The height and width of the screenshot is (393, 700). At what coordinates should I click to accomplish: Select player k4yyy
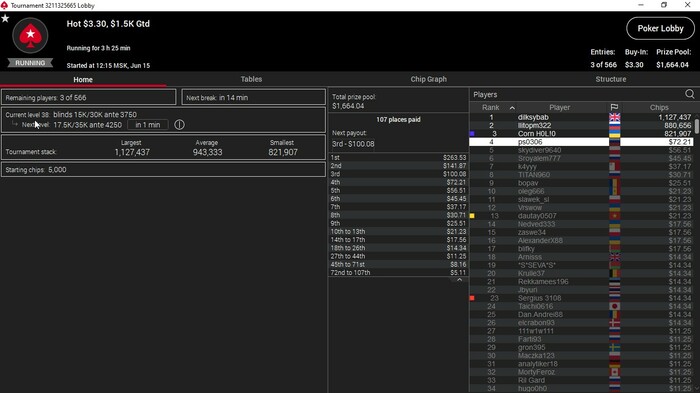click(581, 167)
